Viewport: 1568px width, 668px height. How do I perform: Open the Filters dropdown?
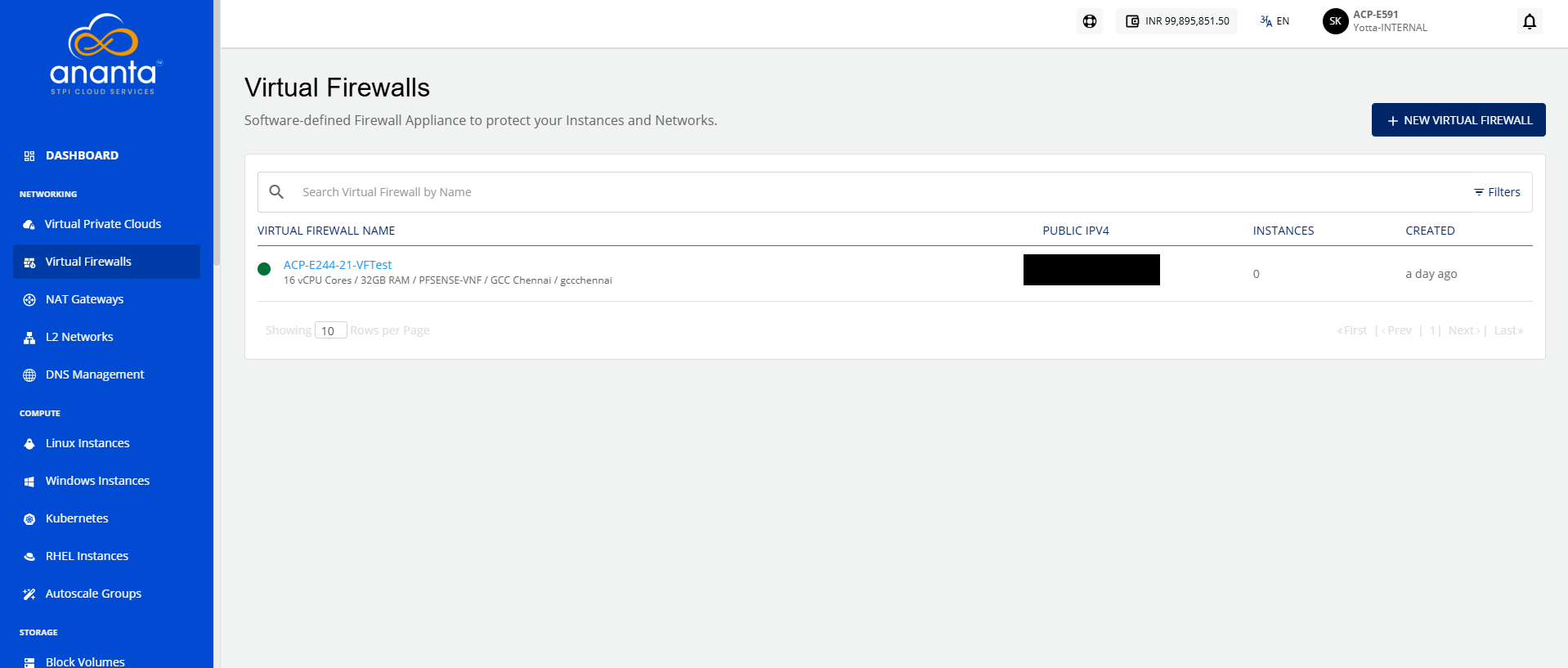tap(1497, 192)
